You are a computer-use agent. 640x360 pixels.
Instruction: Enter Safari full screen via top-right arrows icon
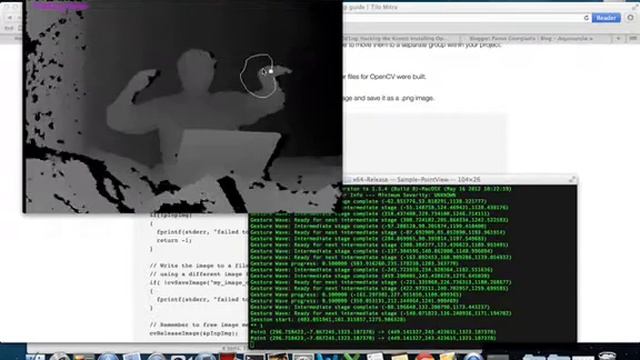point(636,7)
